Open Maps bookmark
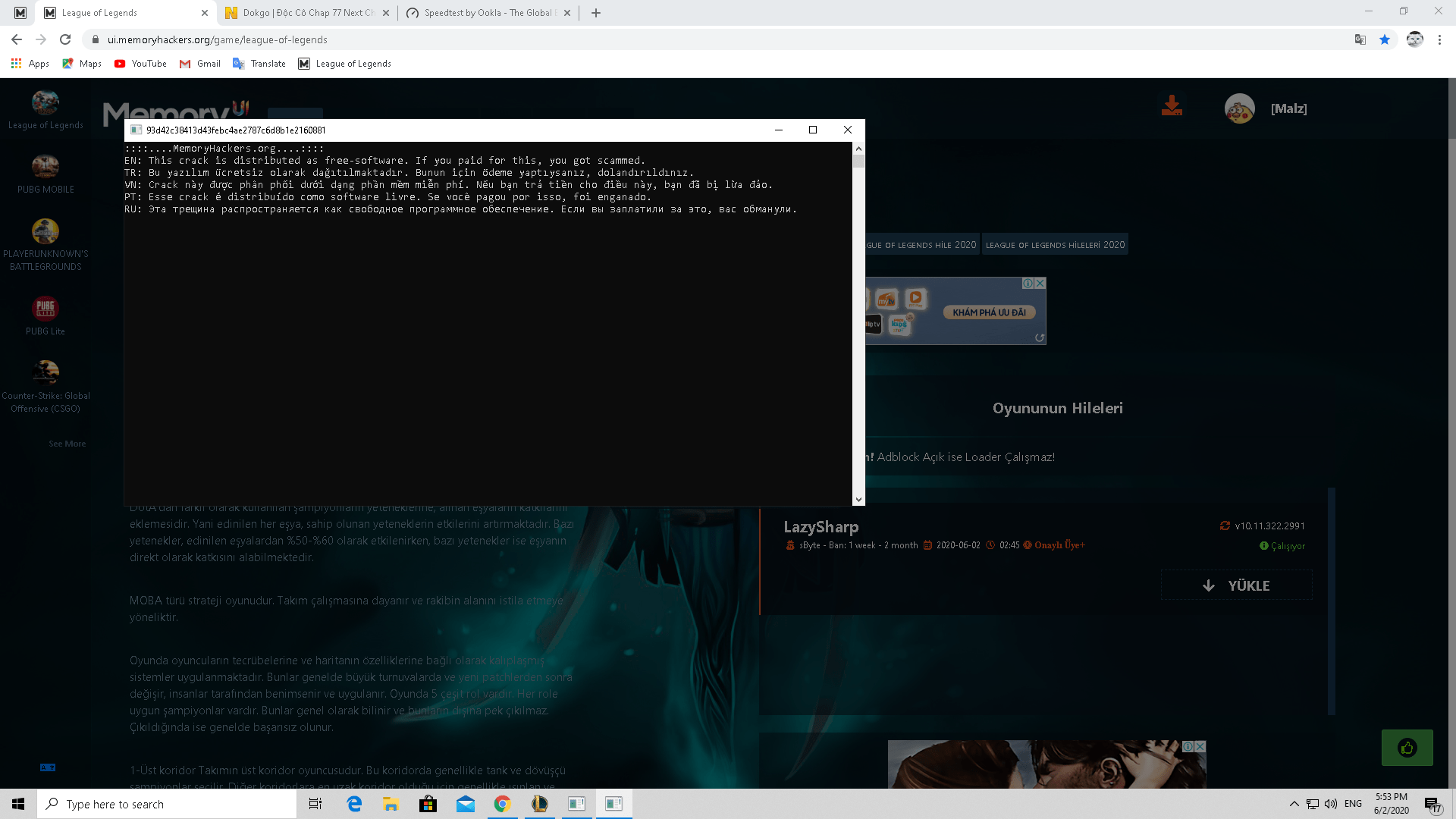The height and width of the screenshot is (819, 1456). tap(82, 64)
